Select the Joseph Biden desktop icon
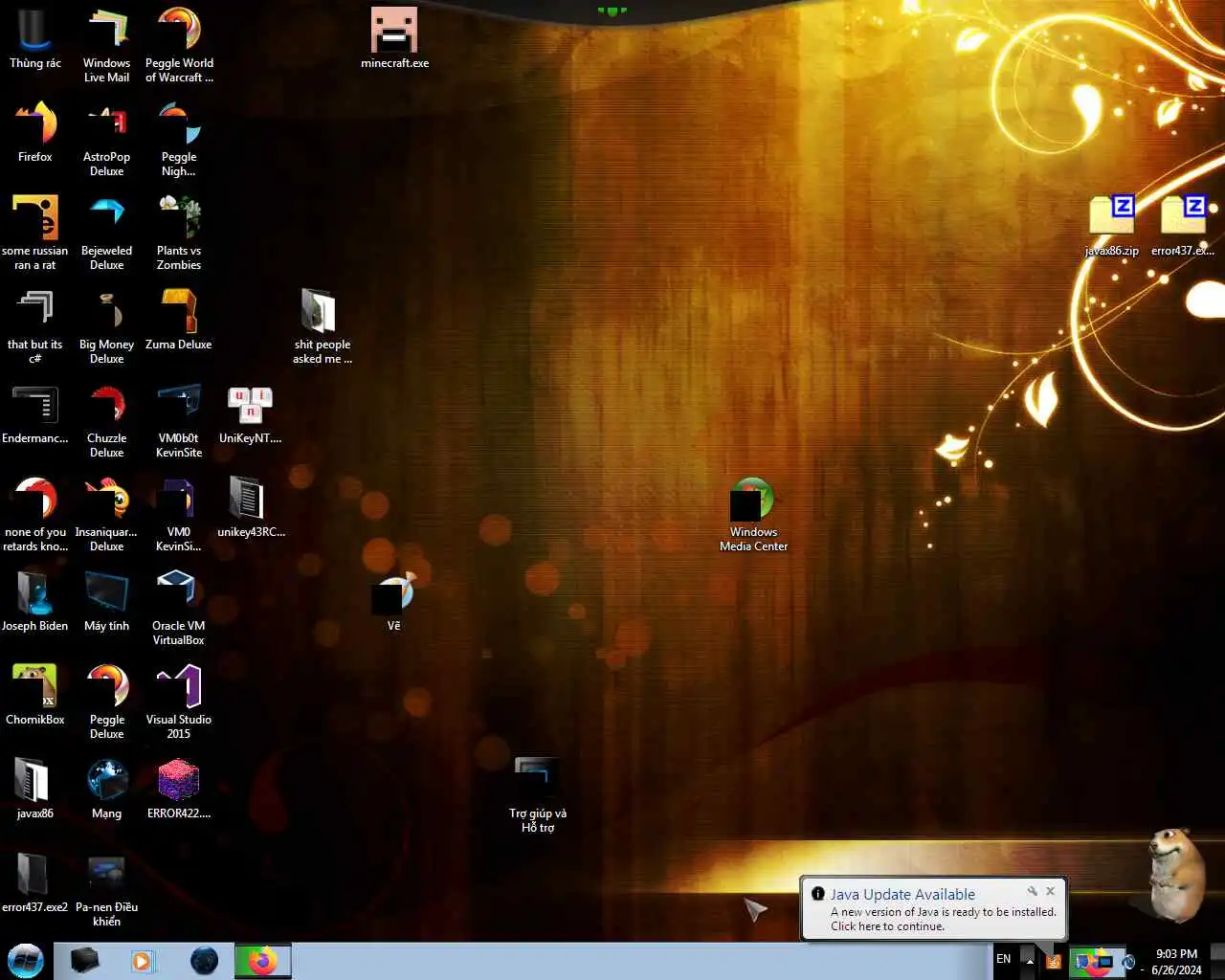The width and height of the screenshot is (1225, 980). [35, 602]
